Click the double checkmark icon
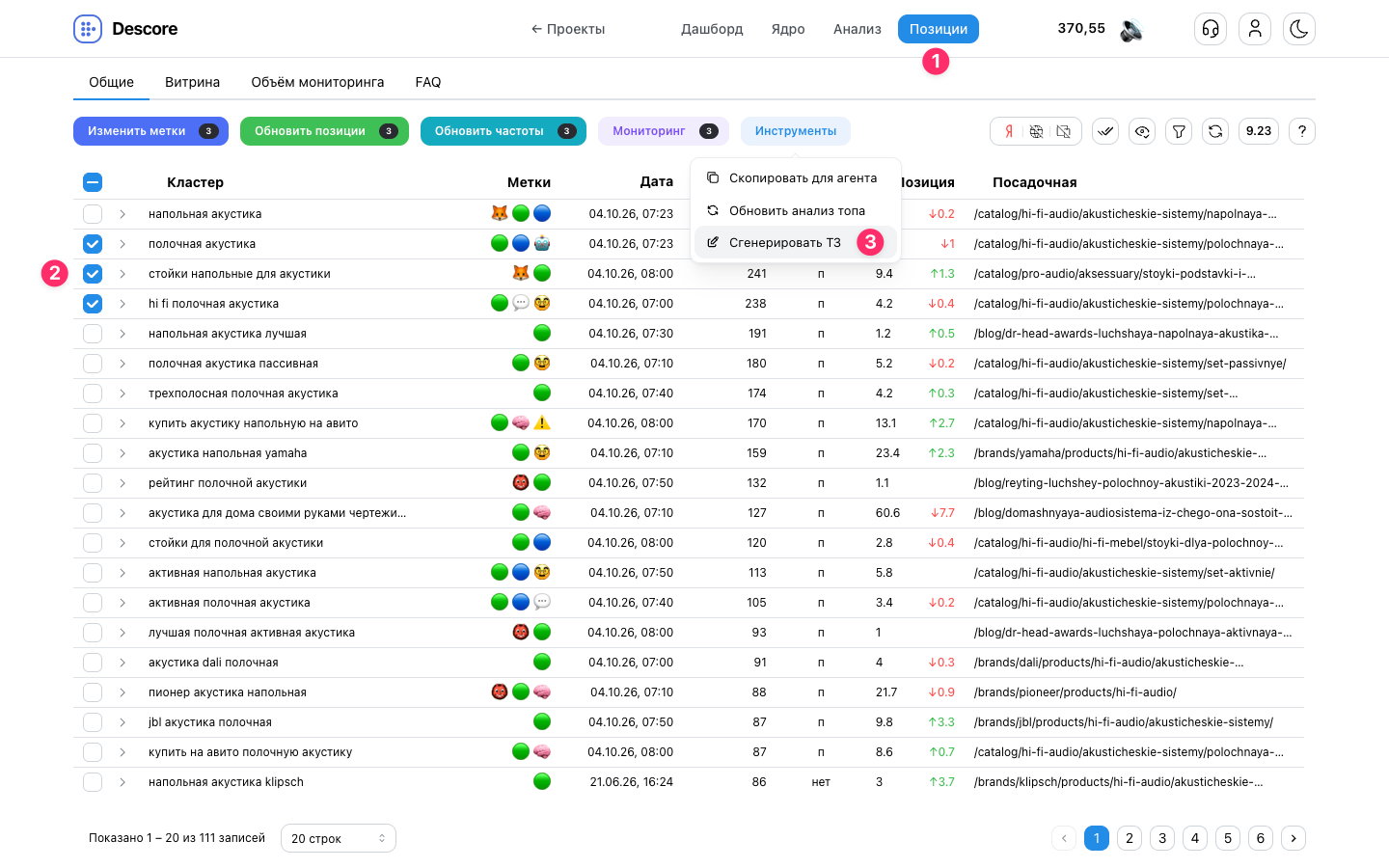Viewport: 1389px width, 868px height. (x=1105, y=131)
